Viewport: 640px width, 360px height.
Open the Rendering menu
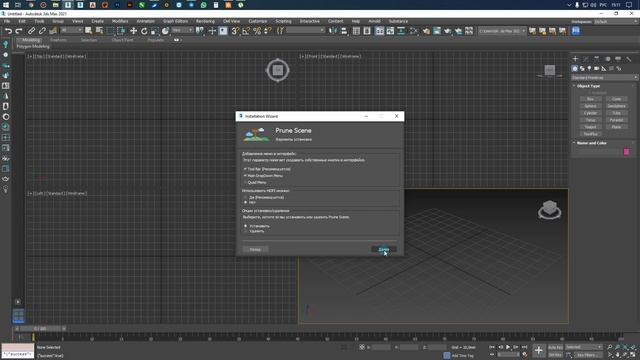tap(205, 21)
